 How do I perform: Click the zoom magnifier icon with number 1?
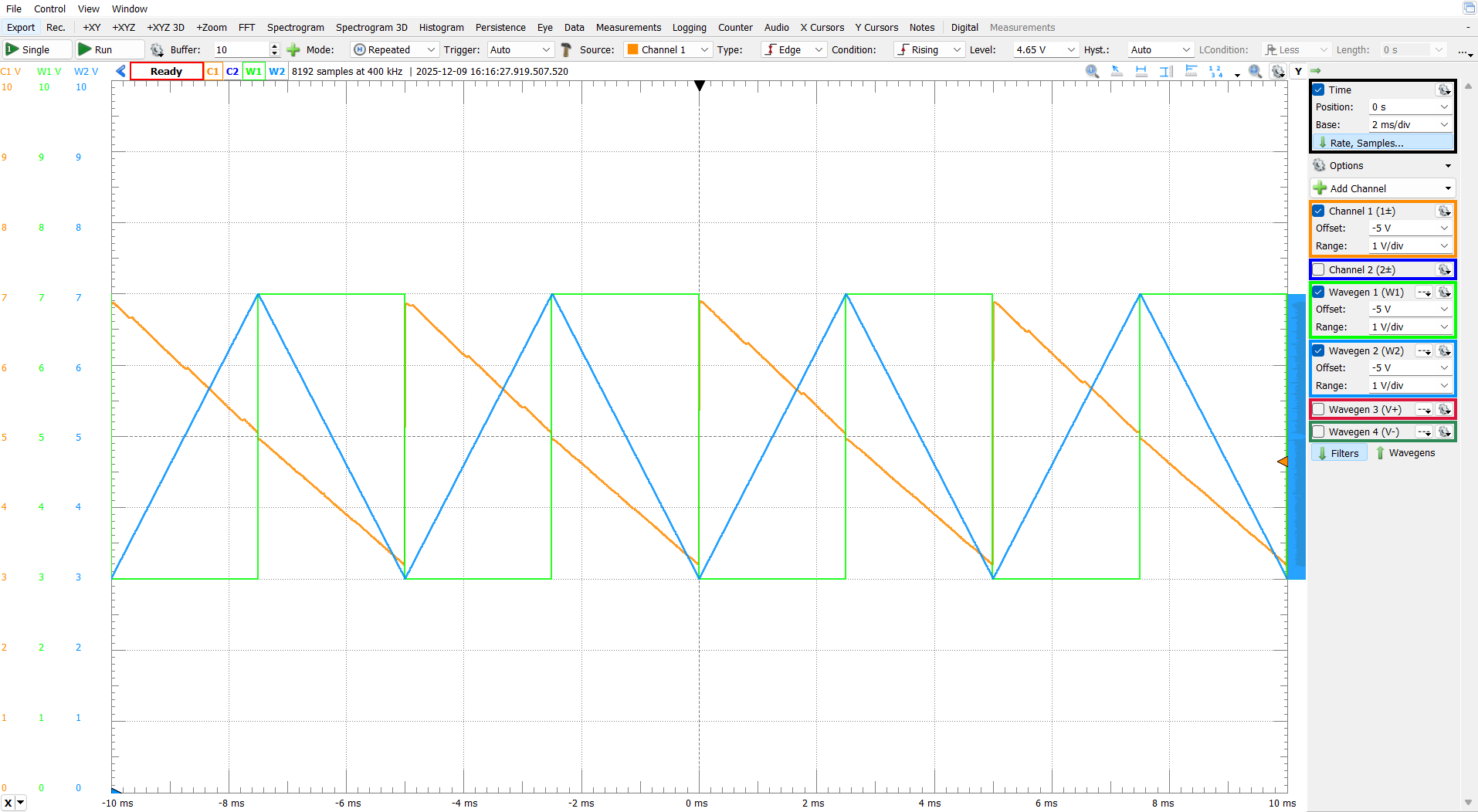click(x=1092, y=72)
